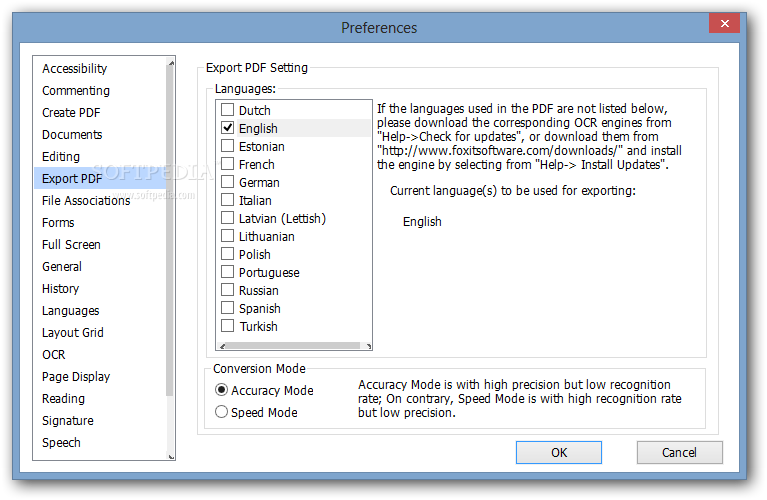Tick the Turkish language checkbox
The width and height of the screenshot is (767, 500).
tap(228, 326)
